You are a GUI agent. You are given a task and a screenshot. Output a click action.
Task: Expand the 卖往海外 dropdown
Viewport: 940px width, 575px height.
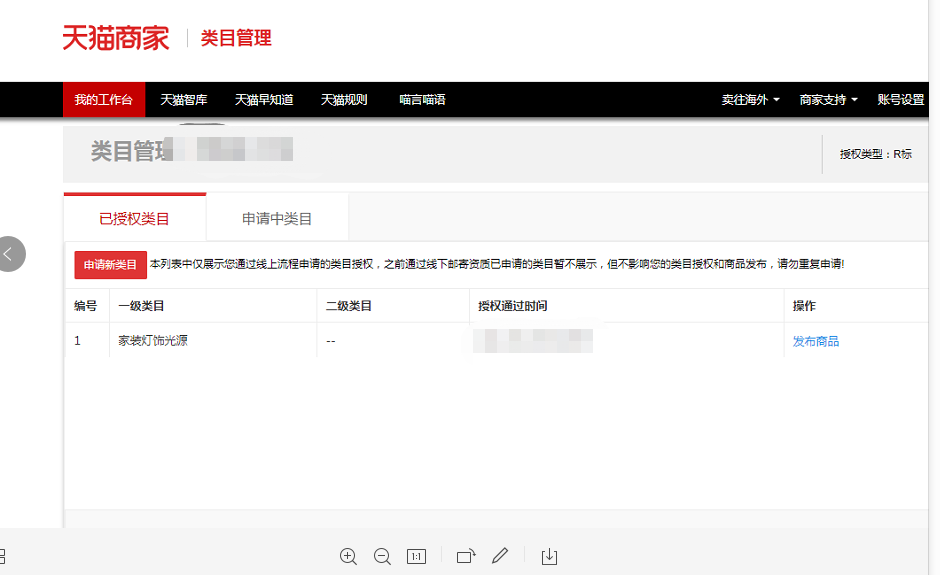(x=750, y=100)
